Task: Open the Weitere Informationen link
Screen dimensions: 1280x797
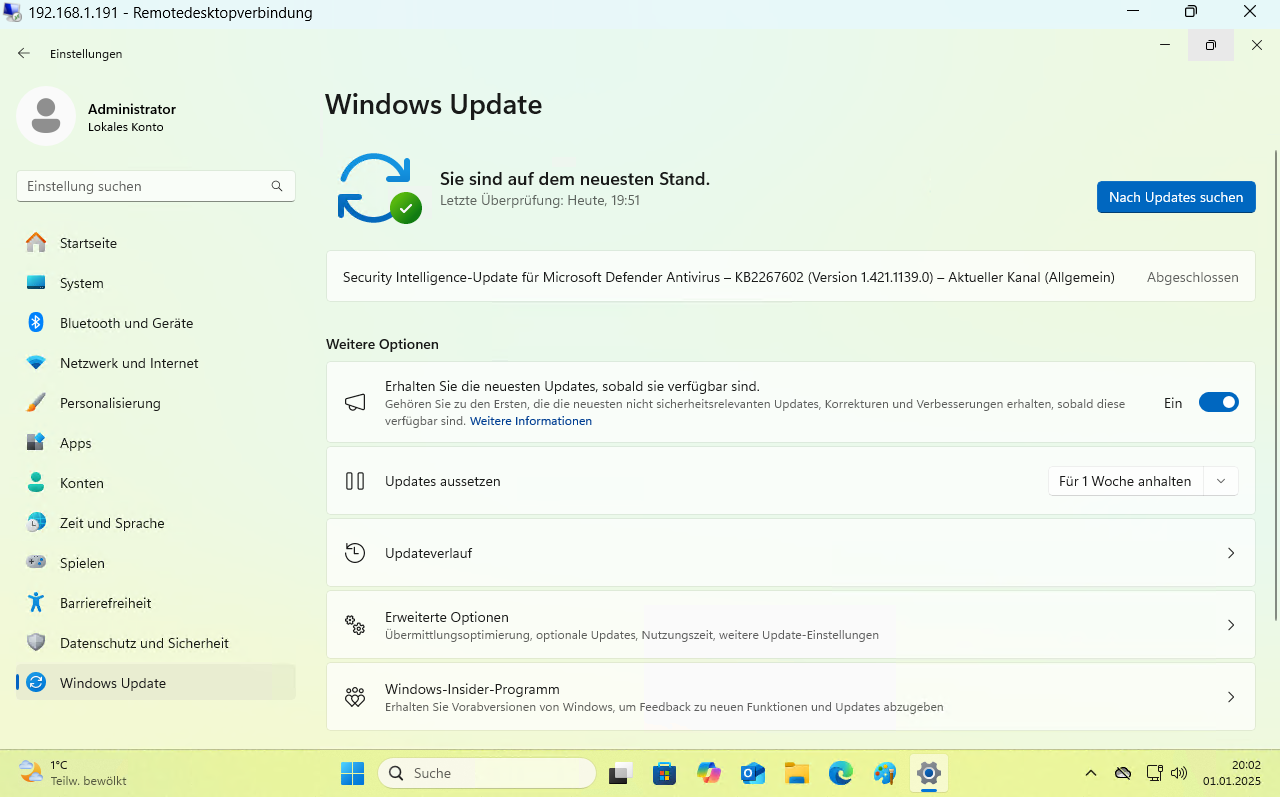Action: (531, 421)
